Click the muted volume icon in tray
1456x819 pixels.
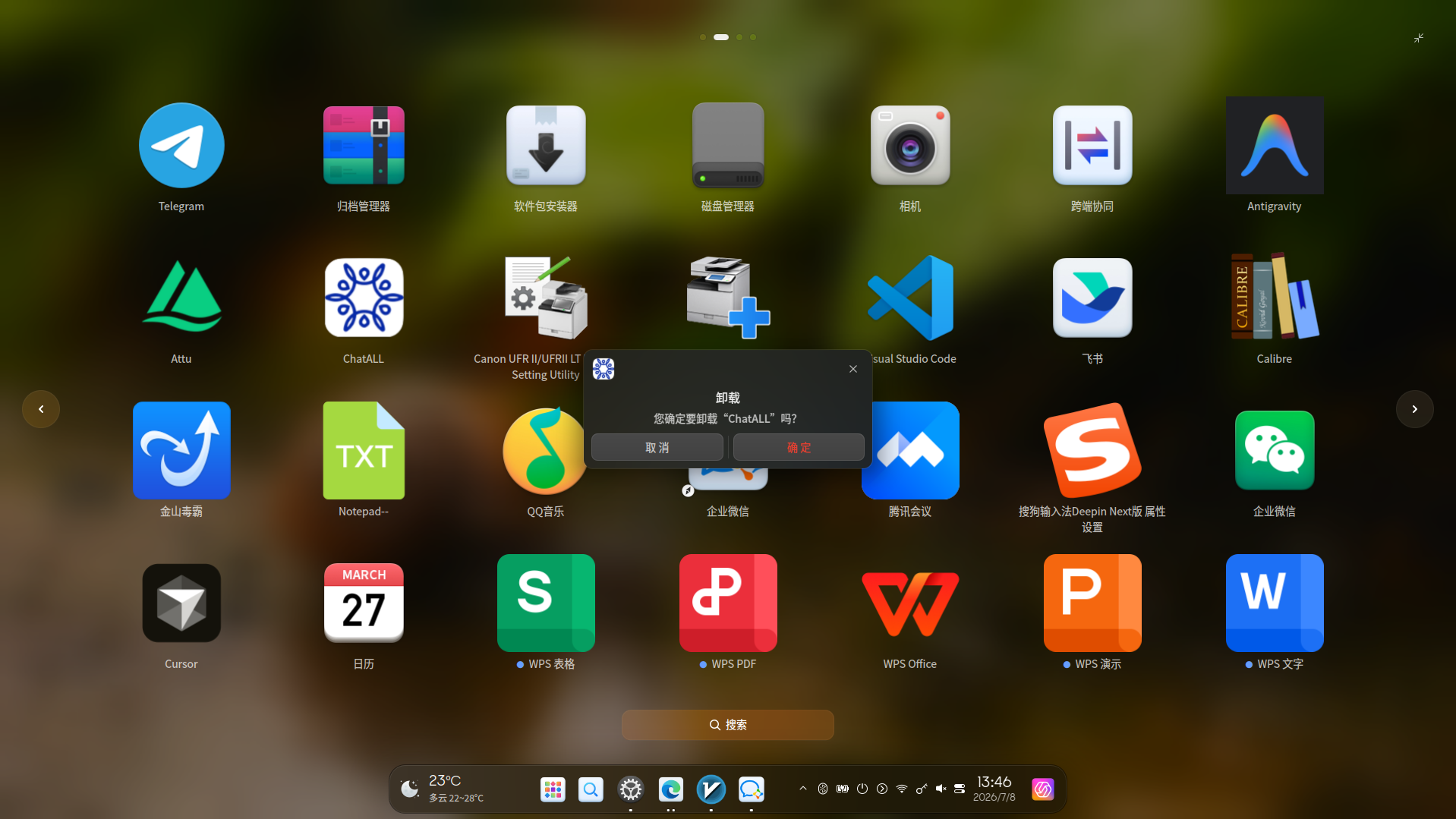[x=941, y=789]
